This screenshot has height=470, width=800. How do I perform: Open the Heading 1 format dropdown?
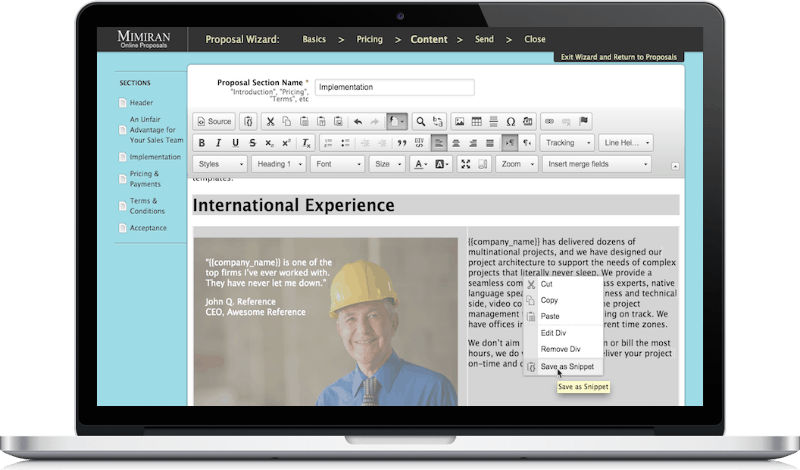tap(279, 164)
